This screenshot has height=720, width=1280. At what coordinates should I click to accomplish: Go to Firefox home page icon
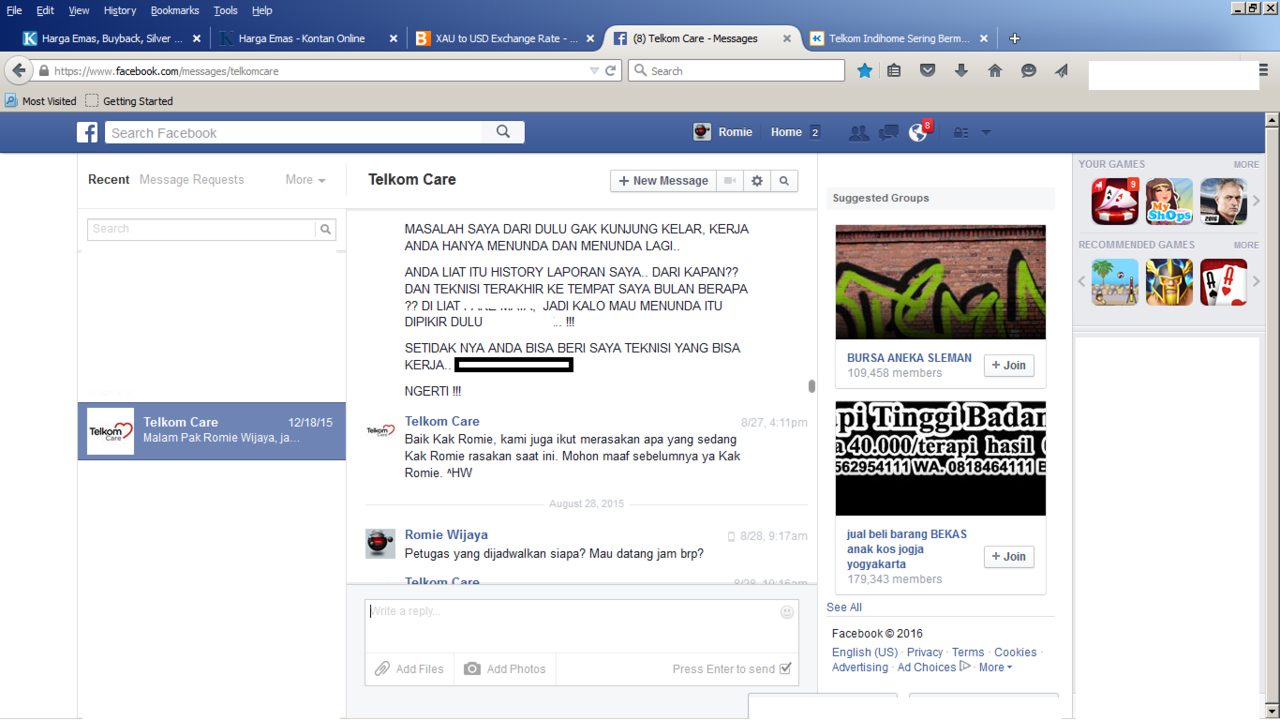click(995, 71)
